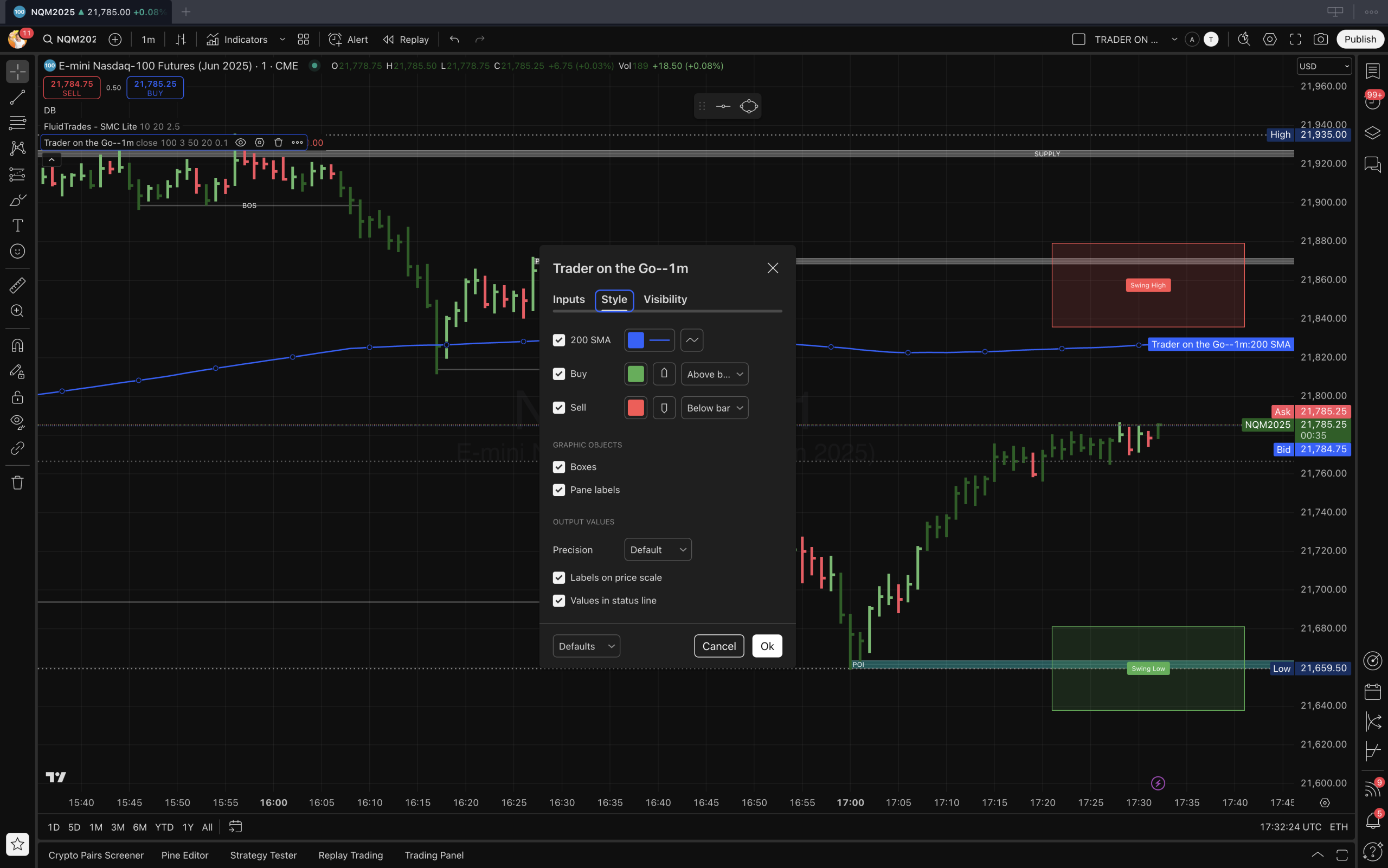Open the favorites star toolbar
Viewport: 1388px width, 868px height.
point(18,844)
